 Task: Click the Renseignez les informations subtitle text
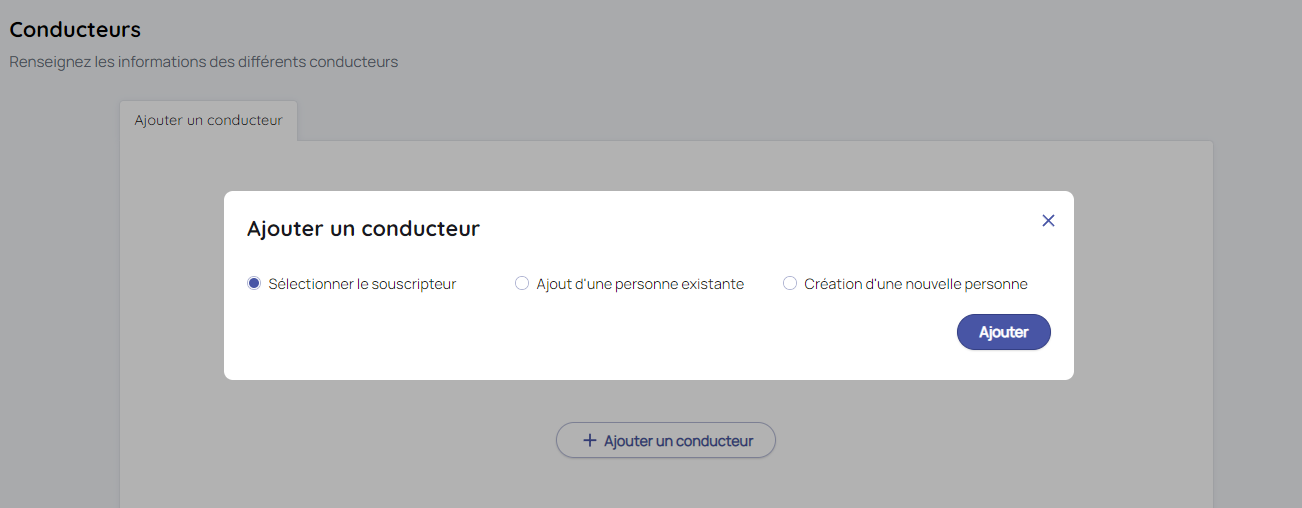click(x=204, y=62)
